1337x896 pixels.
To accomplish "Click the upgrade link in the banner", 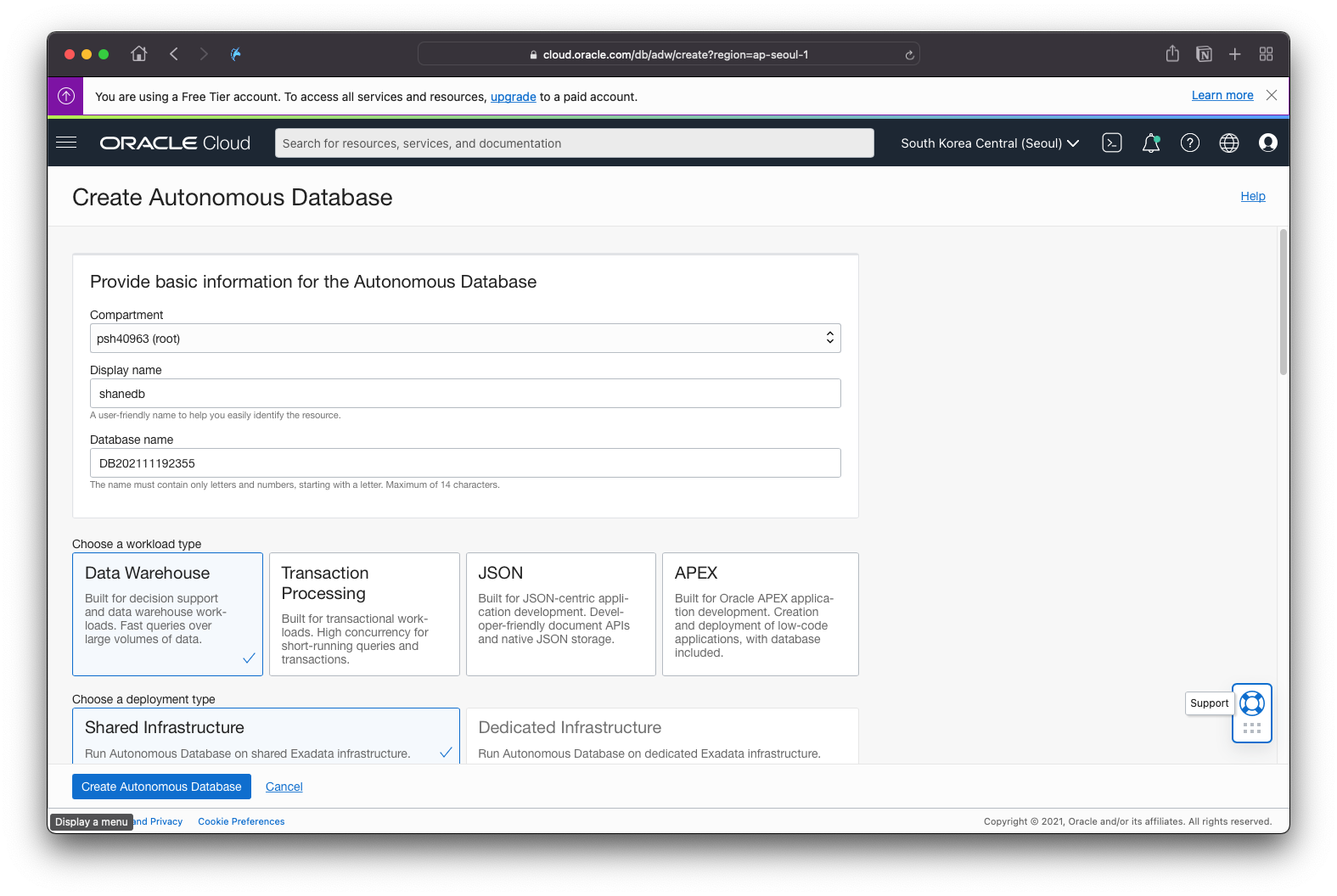I will click(514, 97).
